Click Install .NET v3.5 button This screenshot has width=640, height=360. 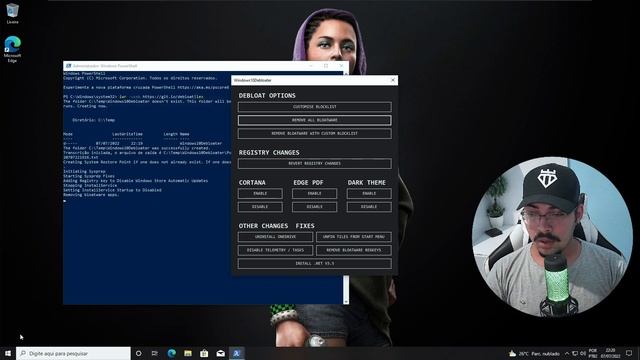[x=314, y=263]
